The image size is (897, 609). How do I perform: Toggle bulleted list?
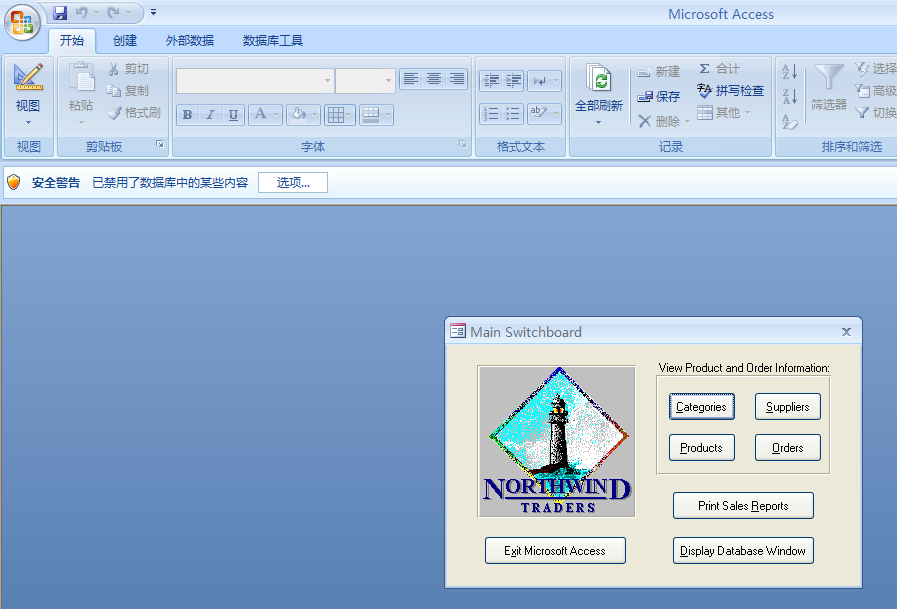pyautogui.click(x=513, y=114)
